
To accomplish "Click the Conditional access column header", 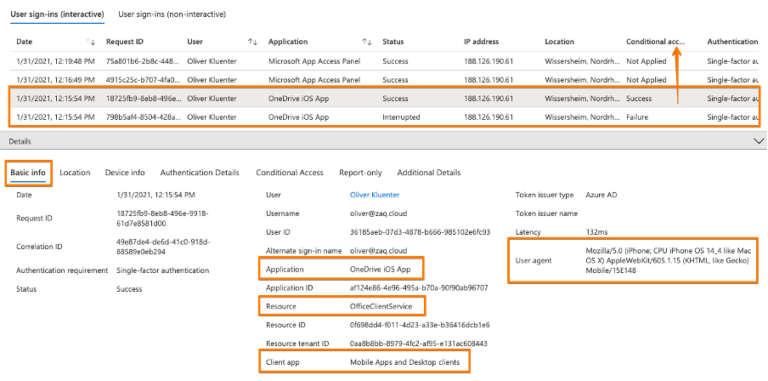I will click(x=655, y=42).
